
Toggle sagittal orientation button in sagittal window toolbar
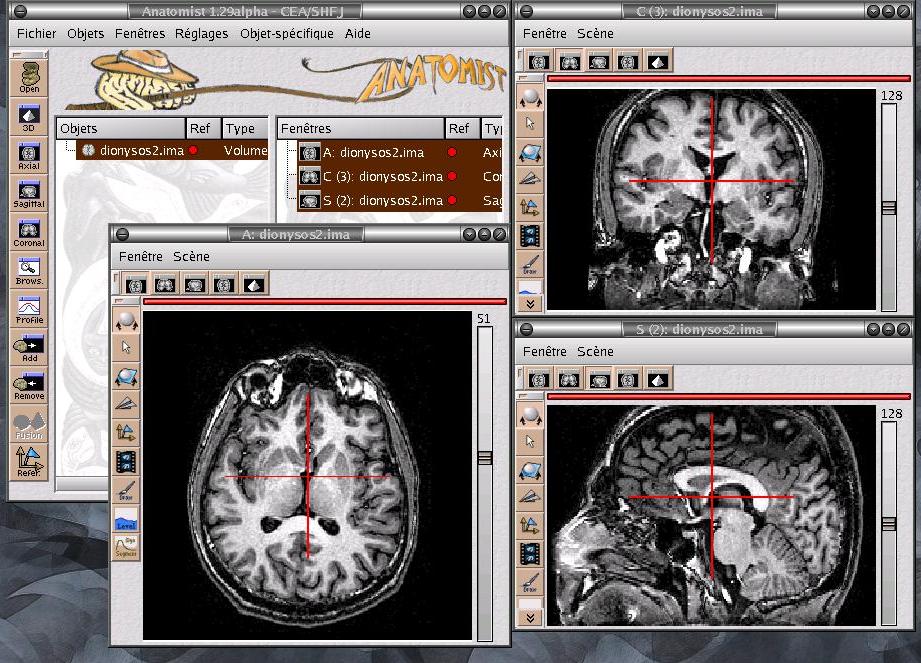pyautogui.click(x=599, y=379)
